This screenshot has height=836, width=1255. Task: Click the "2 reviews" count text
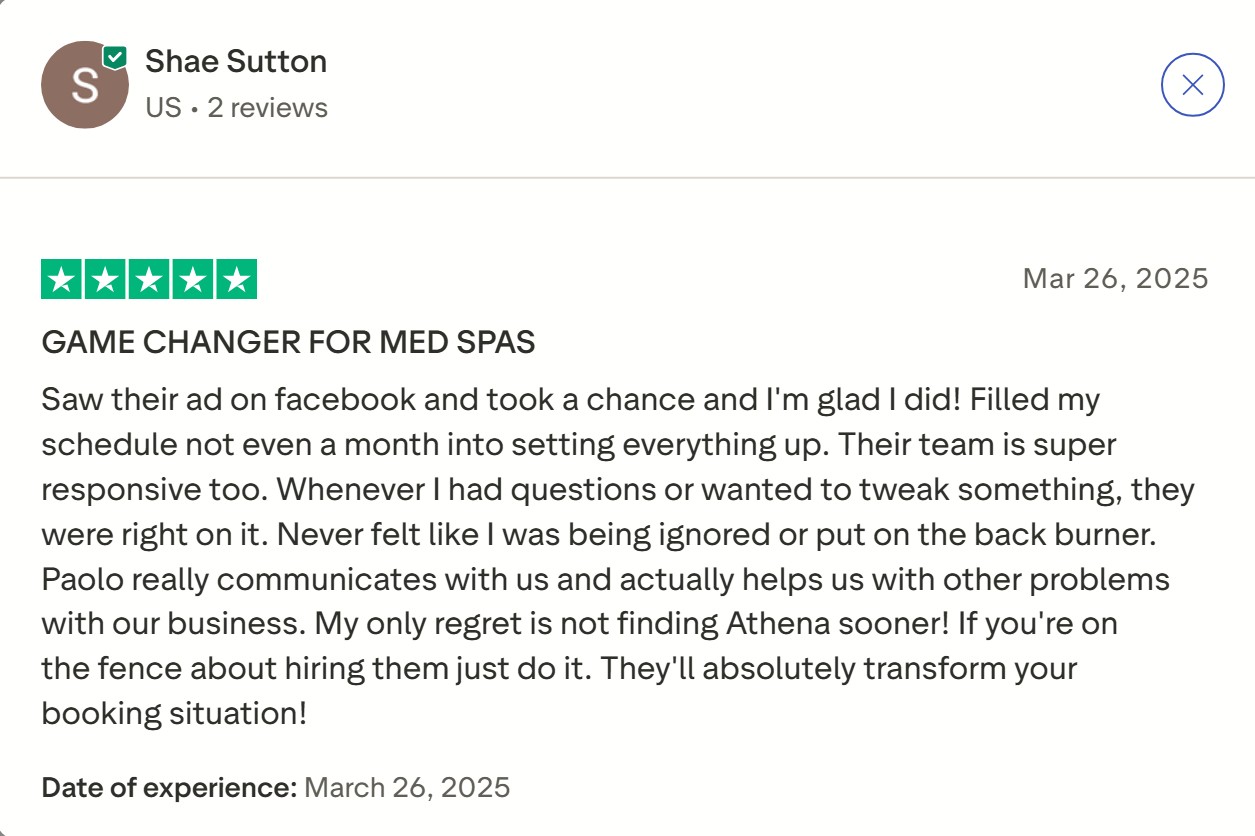[x=267, y=107]
